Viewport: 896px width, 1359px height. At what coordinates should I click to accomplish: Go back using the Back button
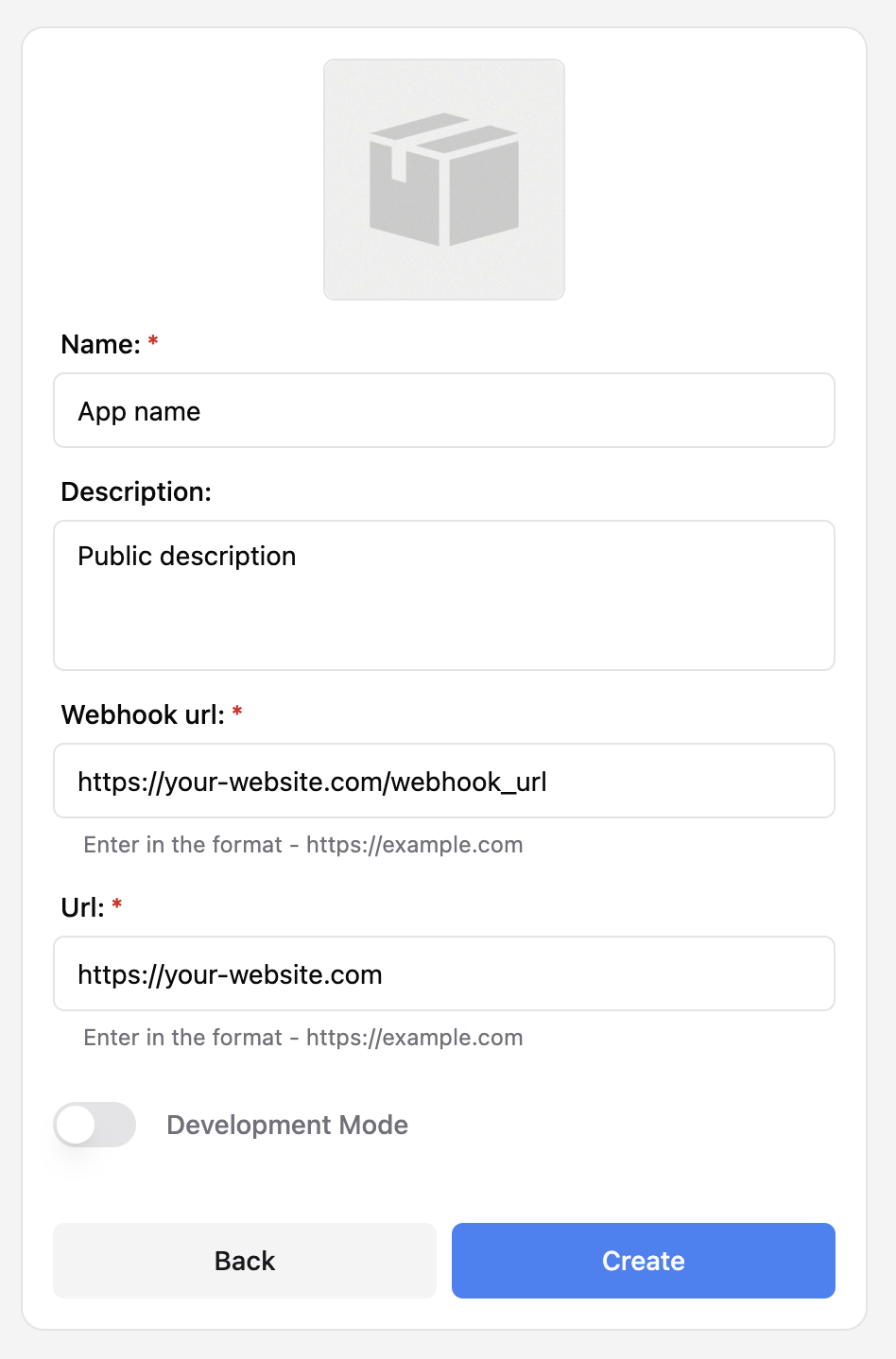point(245,1261)
